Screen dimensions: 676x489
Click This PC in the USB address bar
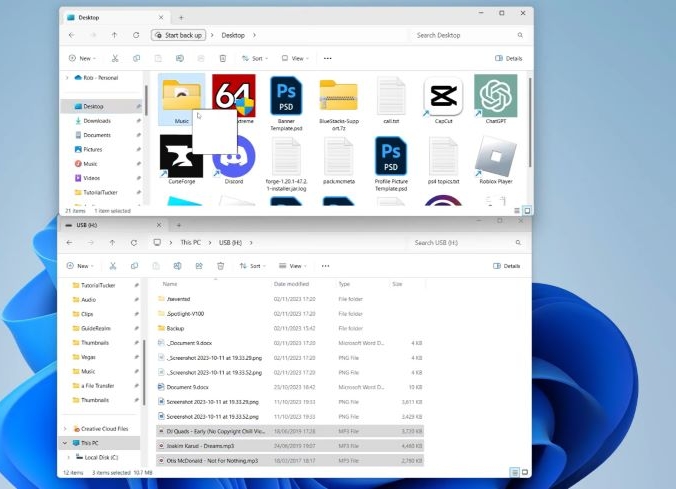pos(191,243)
